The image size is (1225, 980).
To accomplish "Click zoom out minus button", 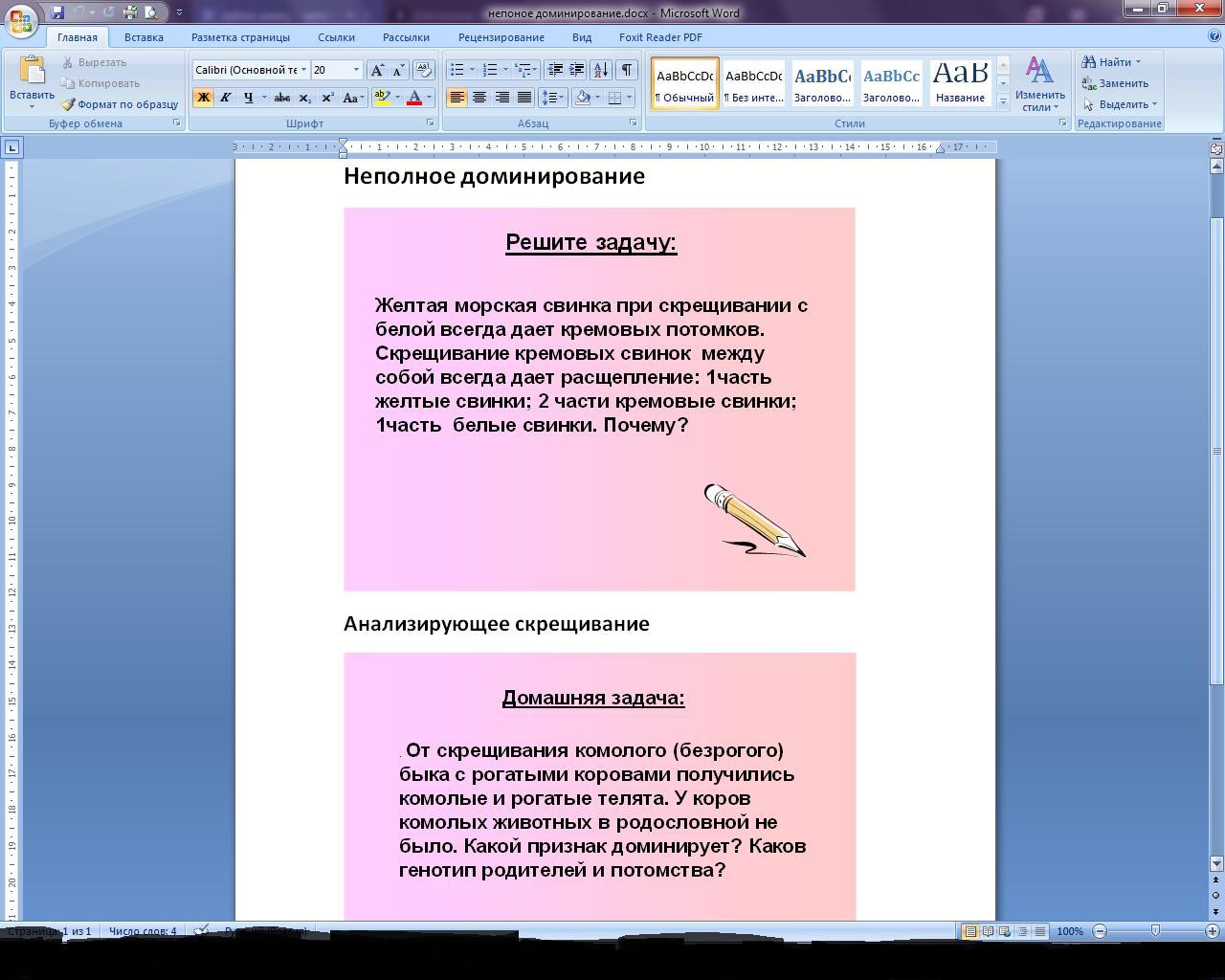I will coord(1099,930).
